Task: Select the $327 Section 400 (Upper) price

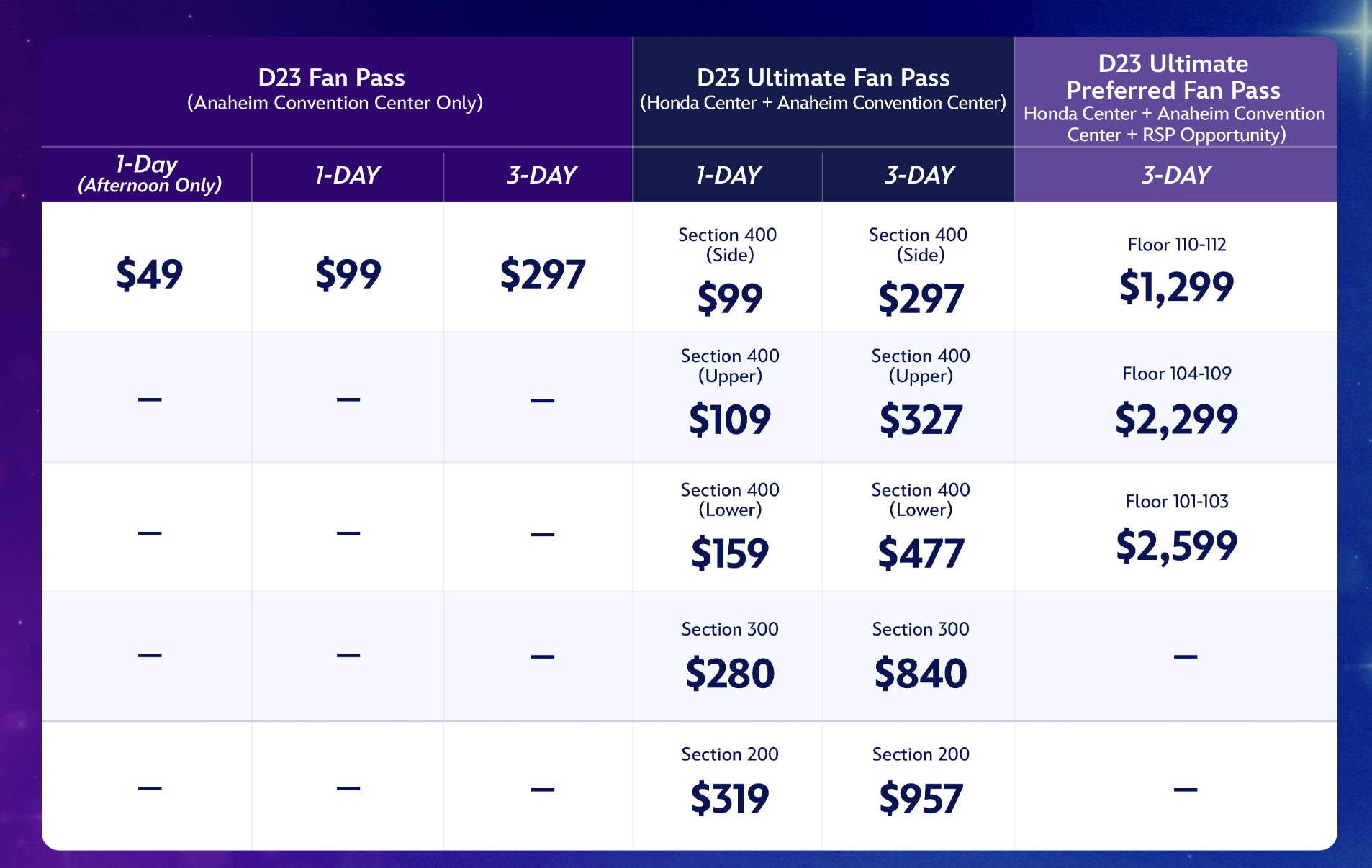Action: [920, 420]
